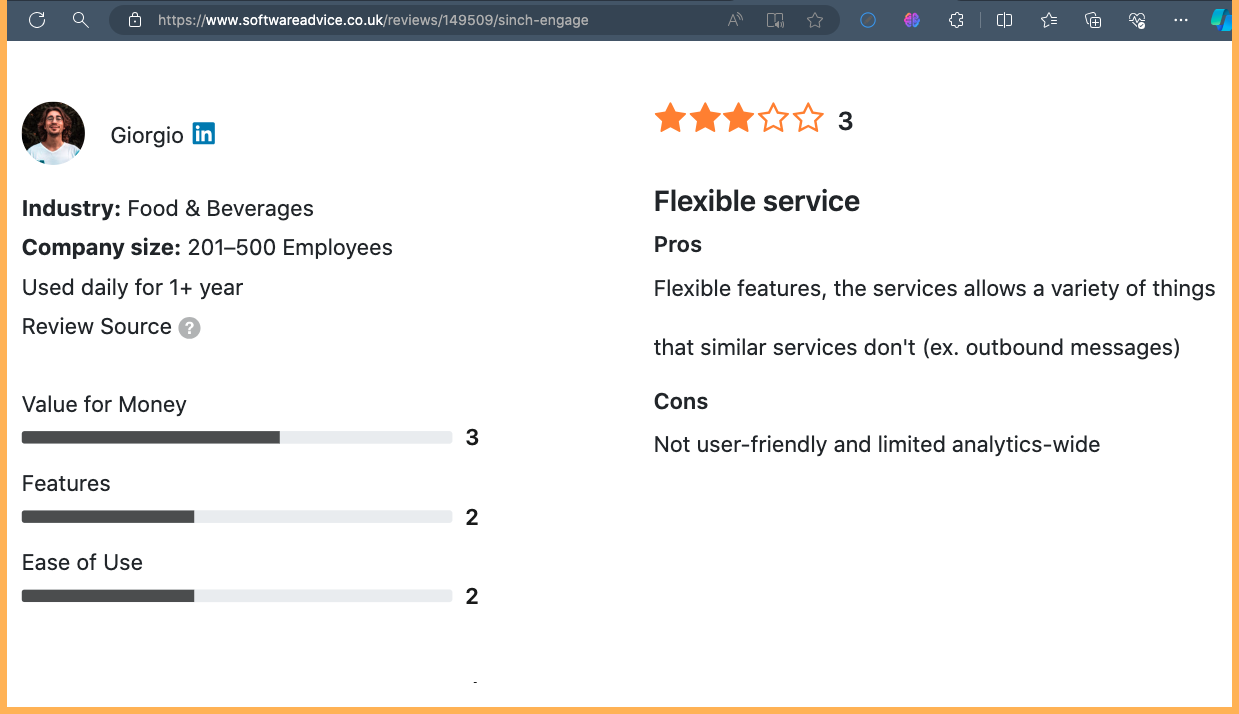Open Immersive Reader icon in address bar
This screenshot has height=714, width=1239.
pos(775,20)
